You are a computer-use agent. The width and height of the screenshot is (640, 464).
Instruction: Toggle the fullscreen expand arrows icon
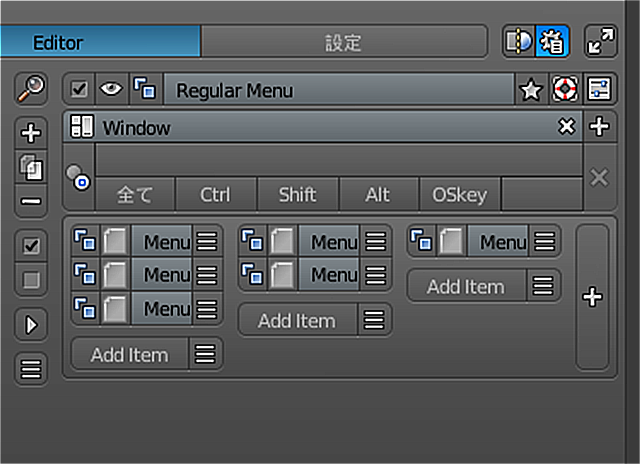(x=600, y=41)
